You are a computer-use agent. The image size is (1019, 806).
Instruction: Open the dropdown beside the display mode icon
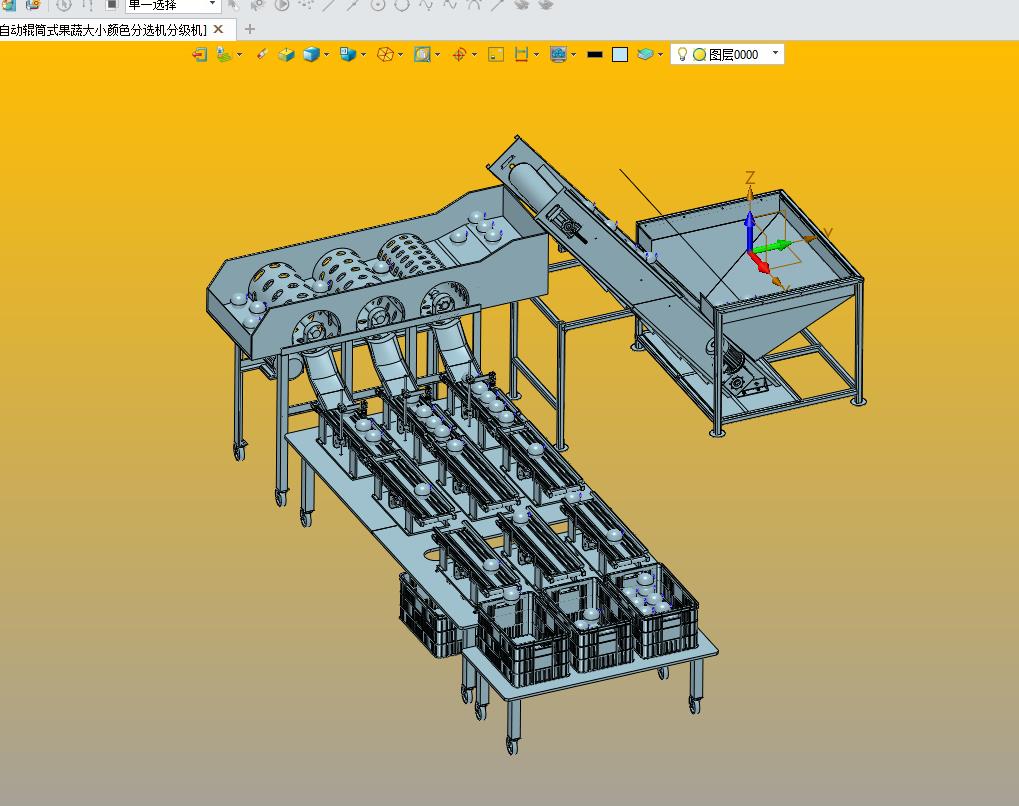point(240,55)
